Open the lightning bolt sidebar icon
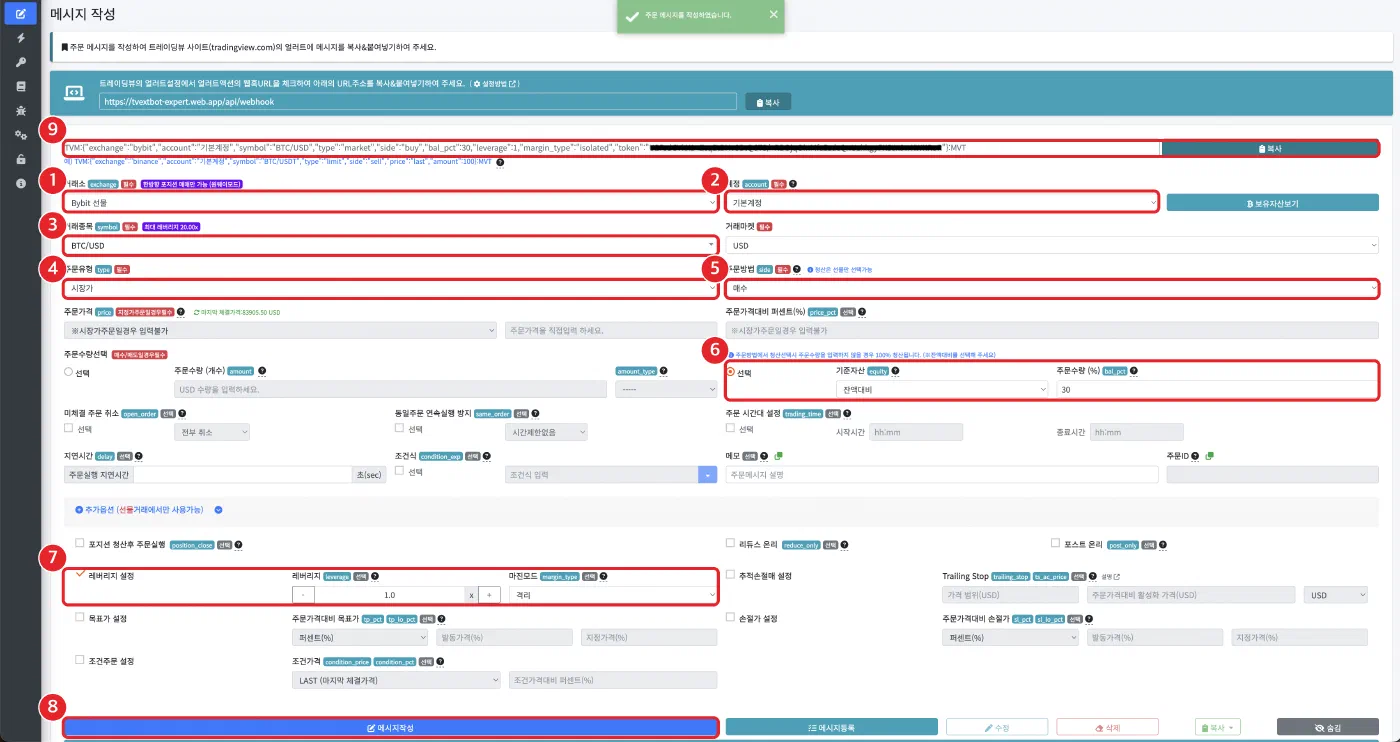This screenshot has width=1400, height=742. [21, 38]
